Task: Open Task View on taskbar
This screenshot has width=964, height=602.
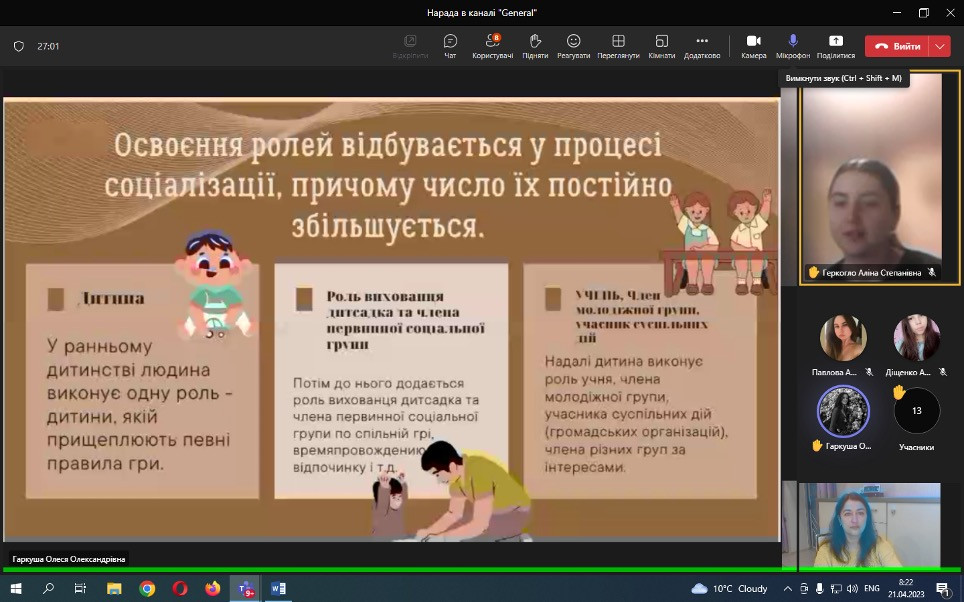Action: (81, 588)
